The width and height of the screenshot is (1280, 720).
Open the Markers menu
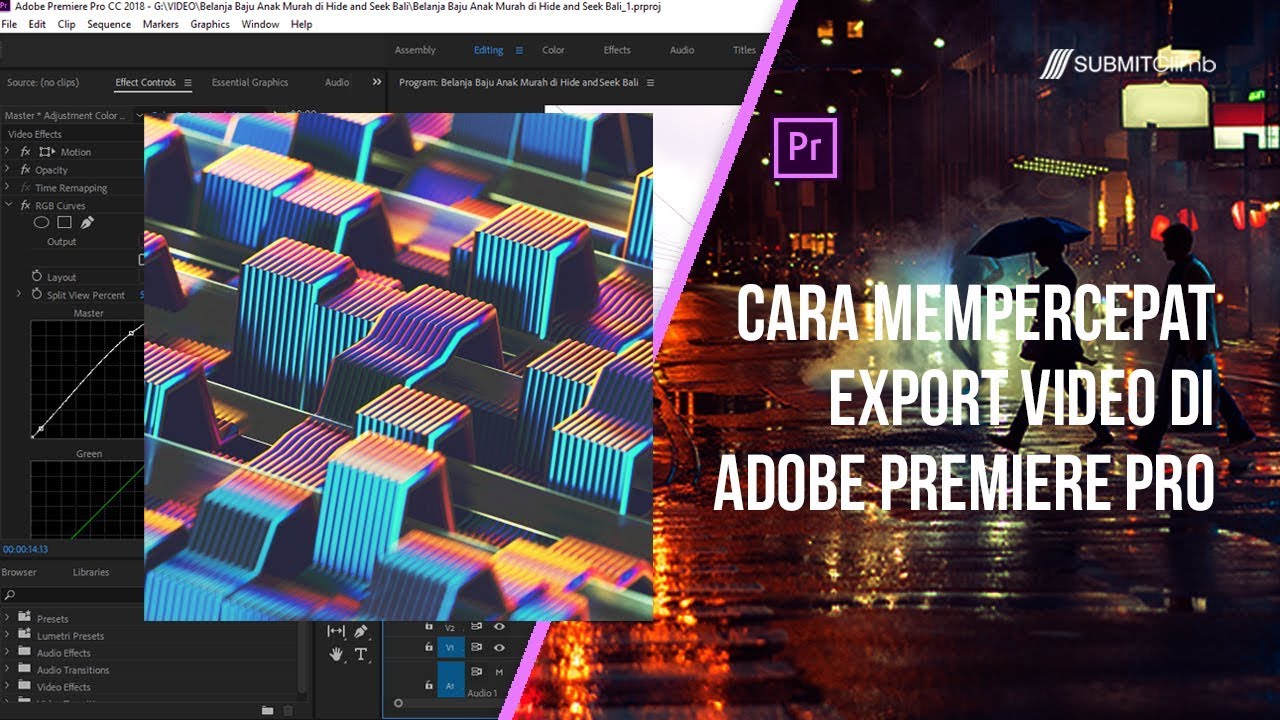161,24
